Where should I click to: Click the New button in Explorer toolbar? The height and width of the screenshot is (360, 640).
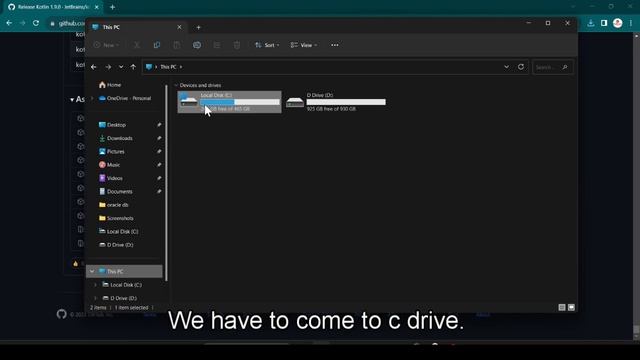[106, 45]
